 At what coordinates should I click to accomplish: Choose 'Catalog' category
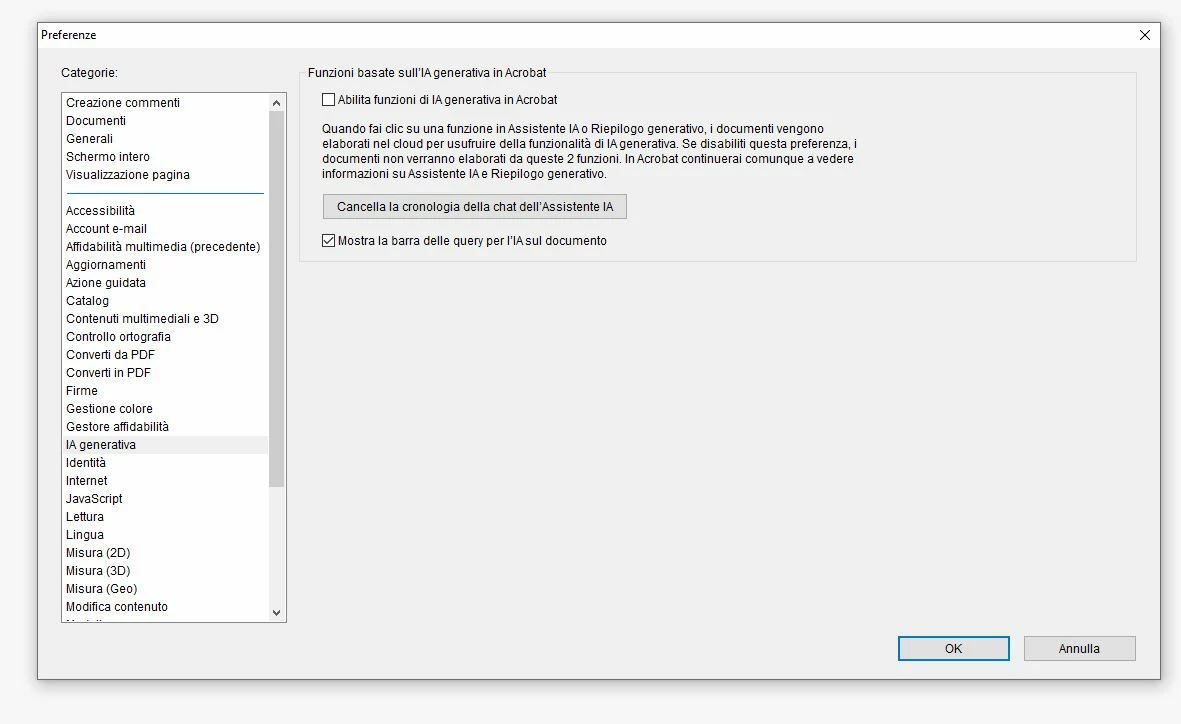[x=87, y=301]
